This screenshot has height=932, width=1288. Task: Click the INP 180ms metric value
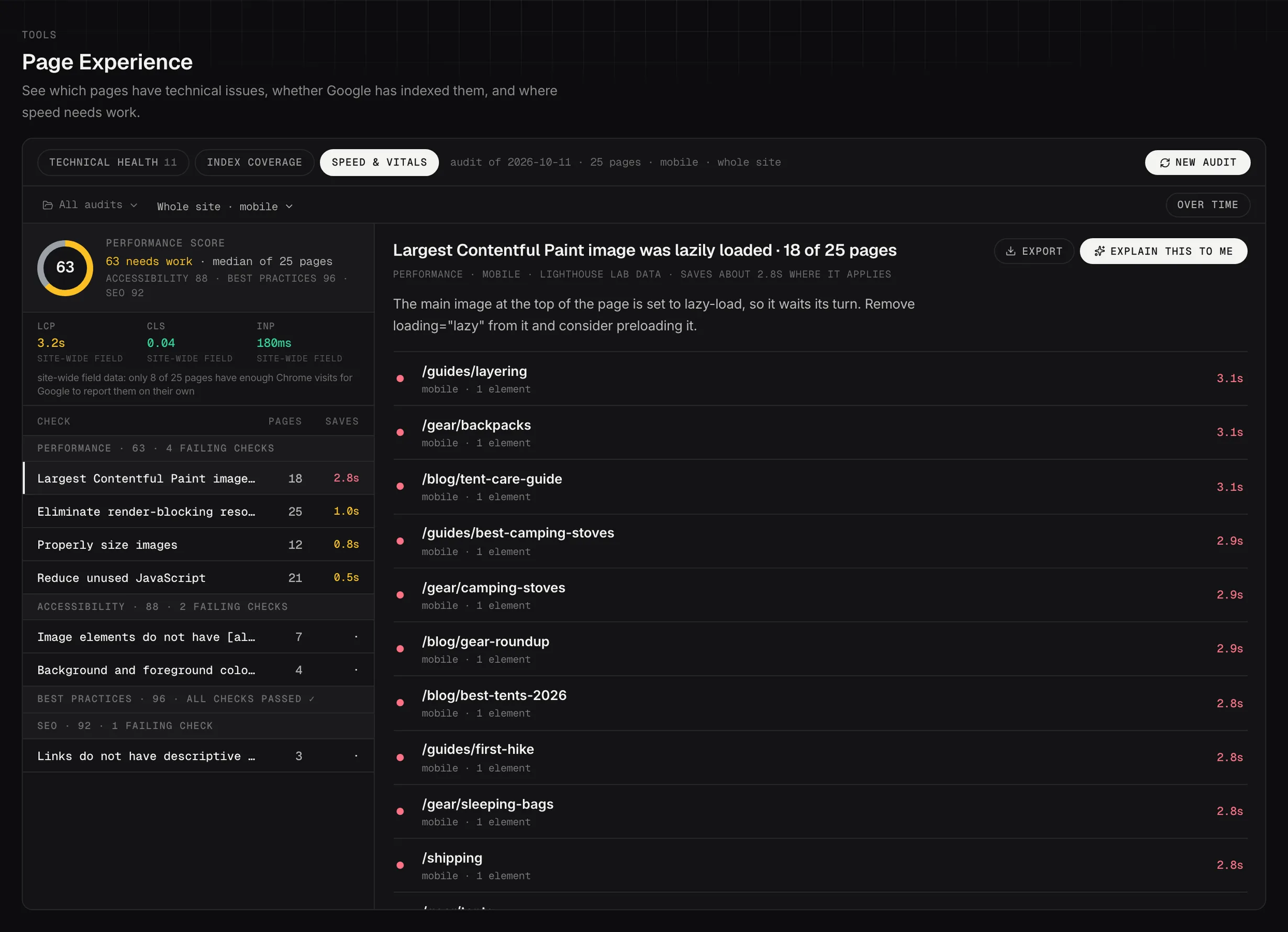pyautogui.click(x=274, y=343)
